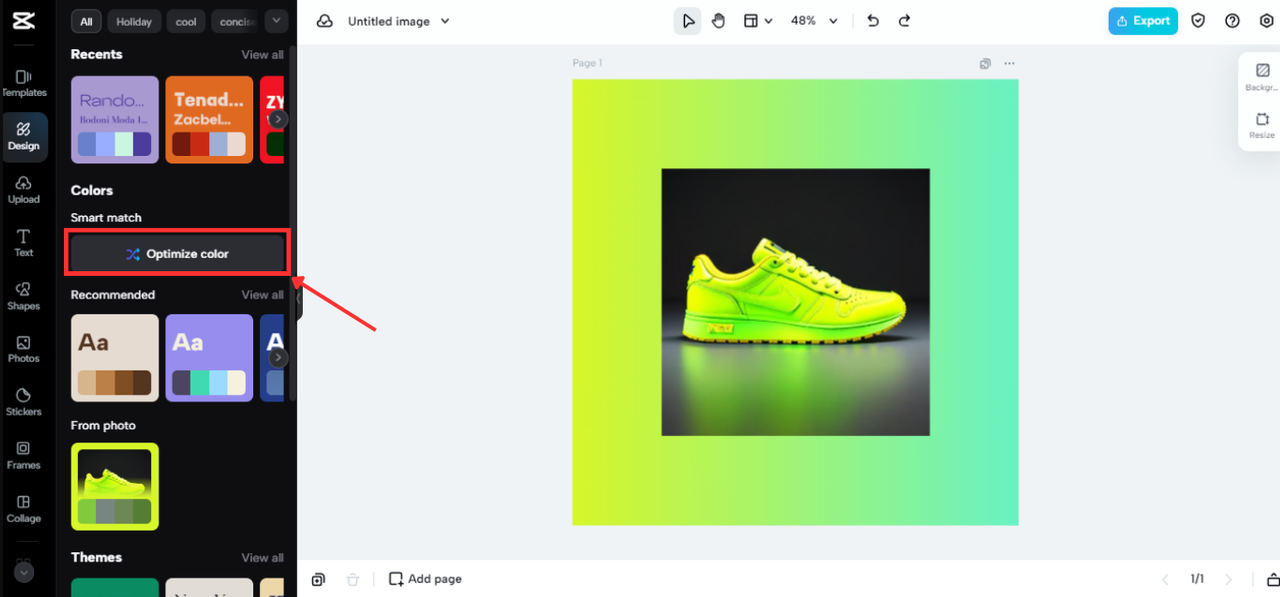Viewport: 1280px width, 597px height.
Task: Select the Holiday filter chip
Action: (134, 21)
